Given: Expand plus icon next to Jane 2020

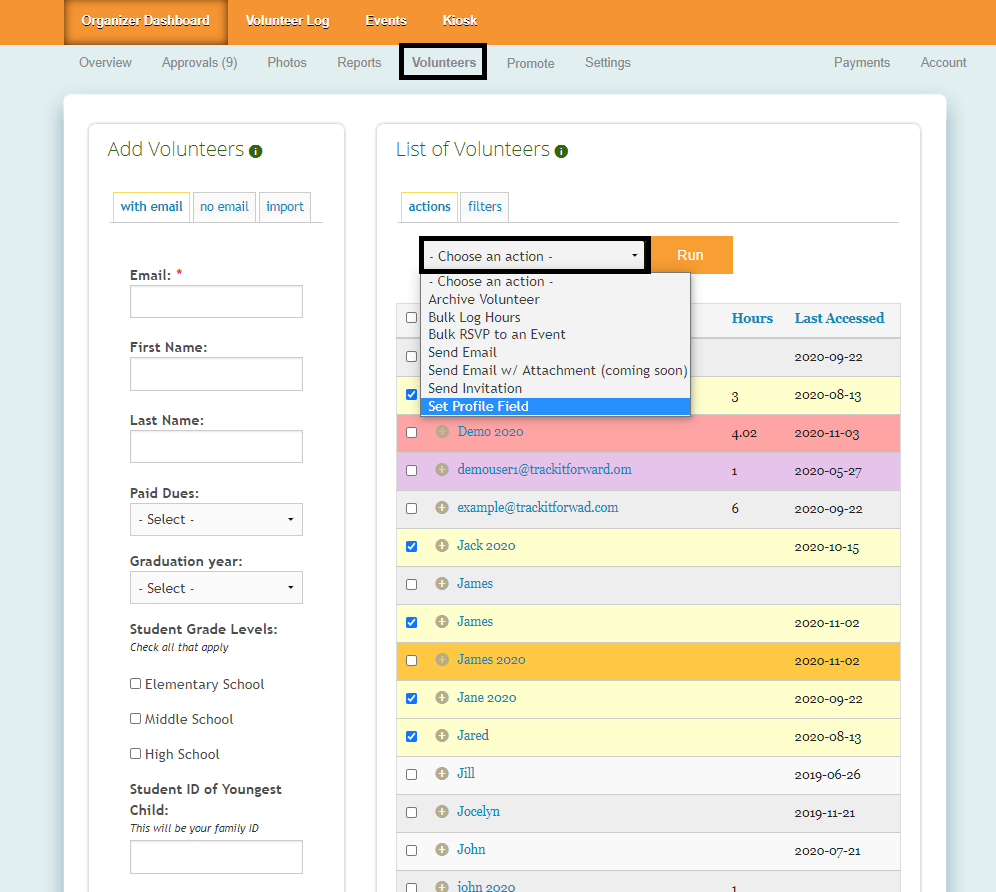Looking at the screenshot, I should pyautogui.click(x=442, y=698).
